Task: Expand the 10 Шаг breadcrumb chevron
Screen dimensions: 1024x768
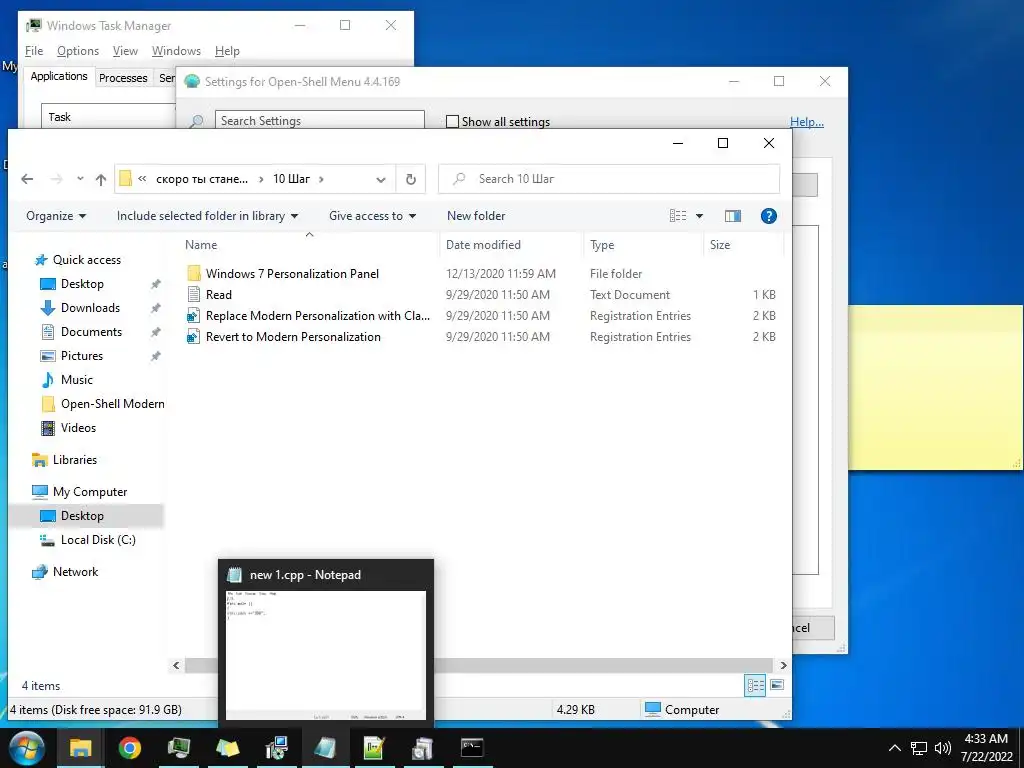Action: 321,179
